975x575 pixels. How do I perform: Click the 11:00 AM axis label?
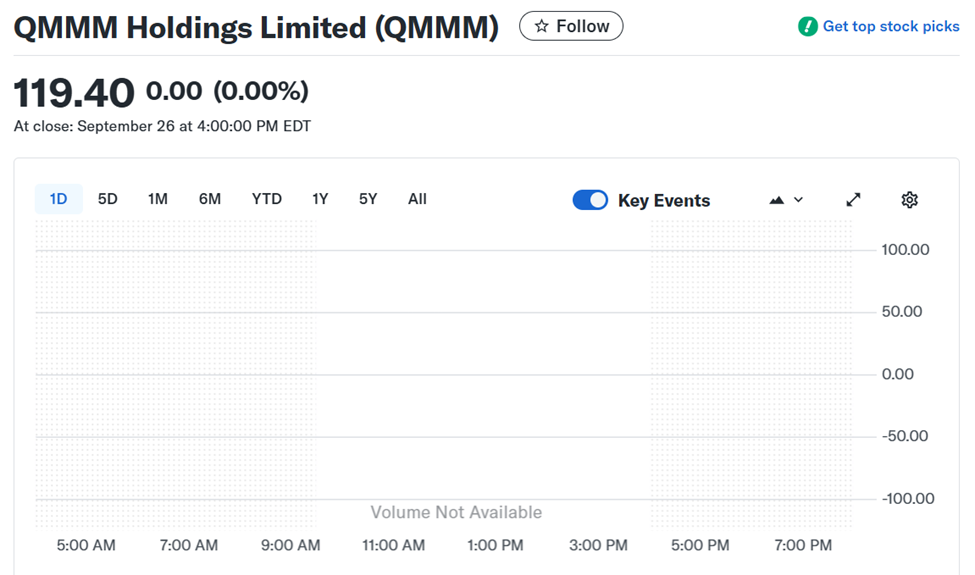(393, 545)
